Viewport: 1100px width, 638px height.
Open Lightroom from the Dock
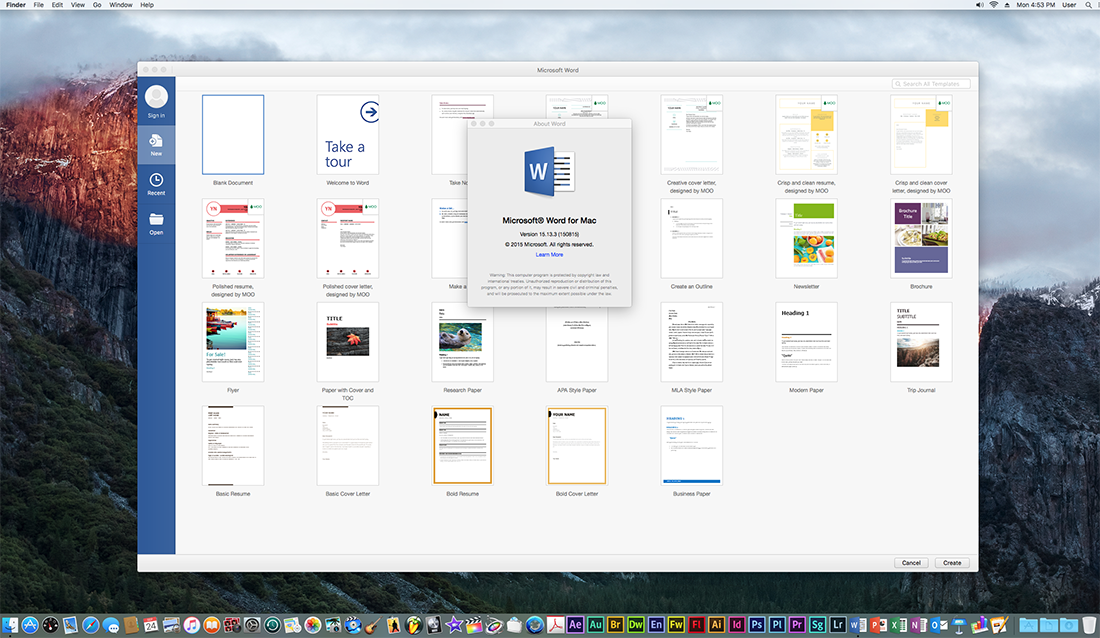click(x=838, y=625)
